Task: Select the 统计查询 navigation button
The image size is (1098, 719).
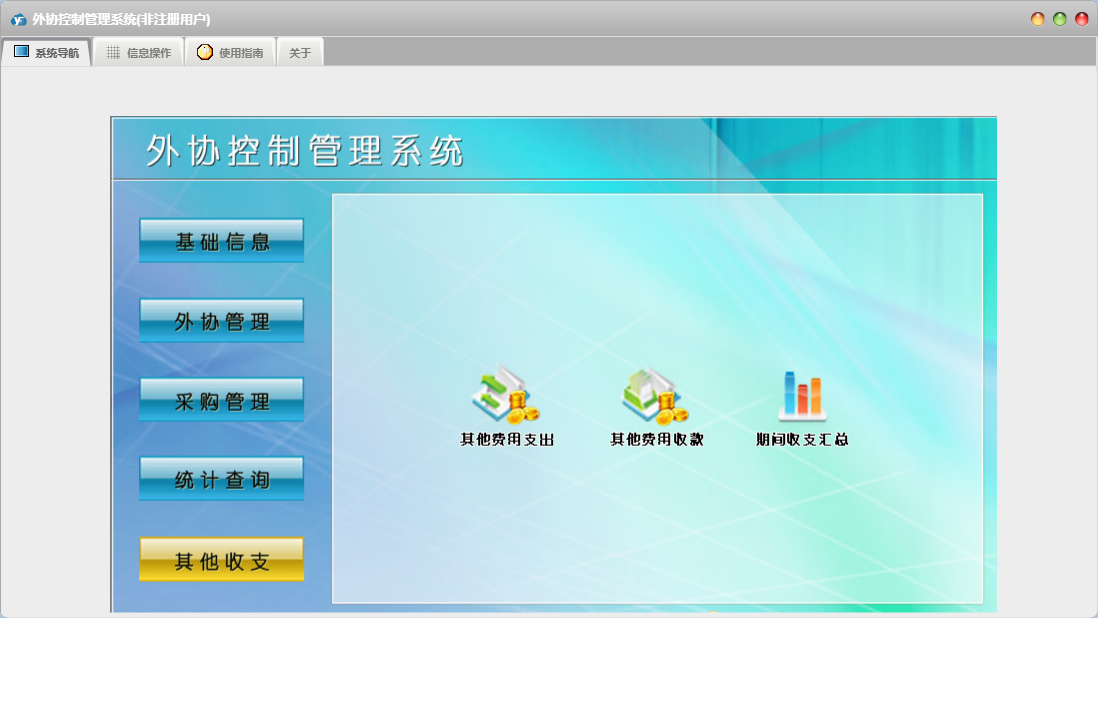Action: click(221, 479)
